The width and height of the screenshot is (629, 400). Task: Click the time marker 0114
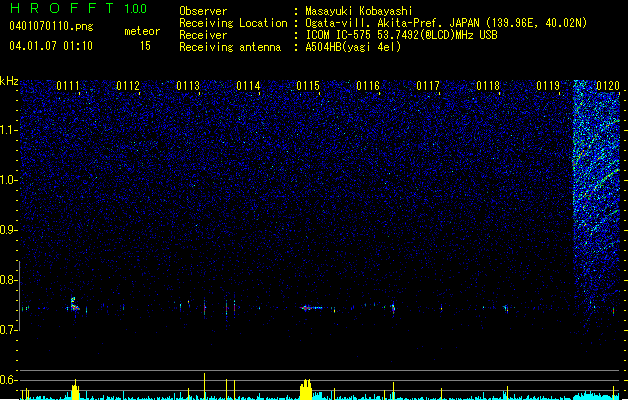click(248, 86)
